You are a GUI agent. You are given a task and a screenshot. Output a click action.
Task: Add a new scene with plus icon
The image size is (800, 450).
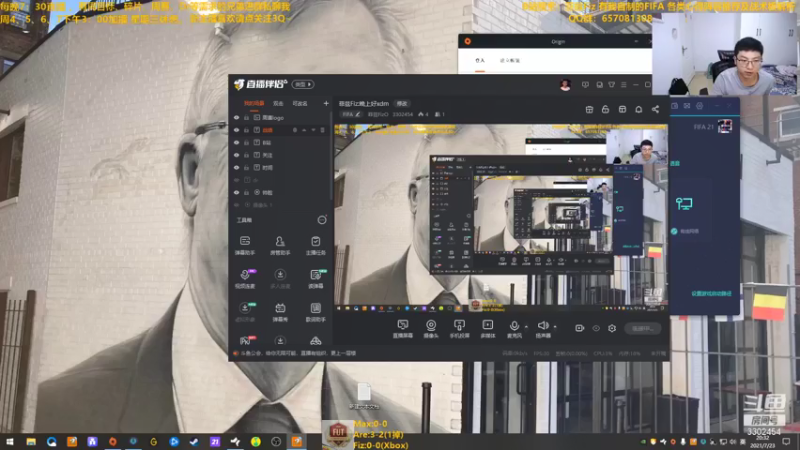tap(326, 104)
